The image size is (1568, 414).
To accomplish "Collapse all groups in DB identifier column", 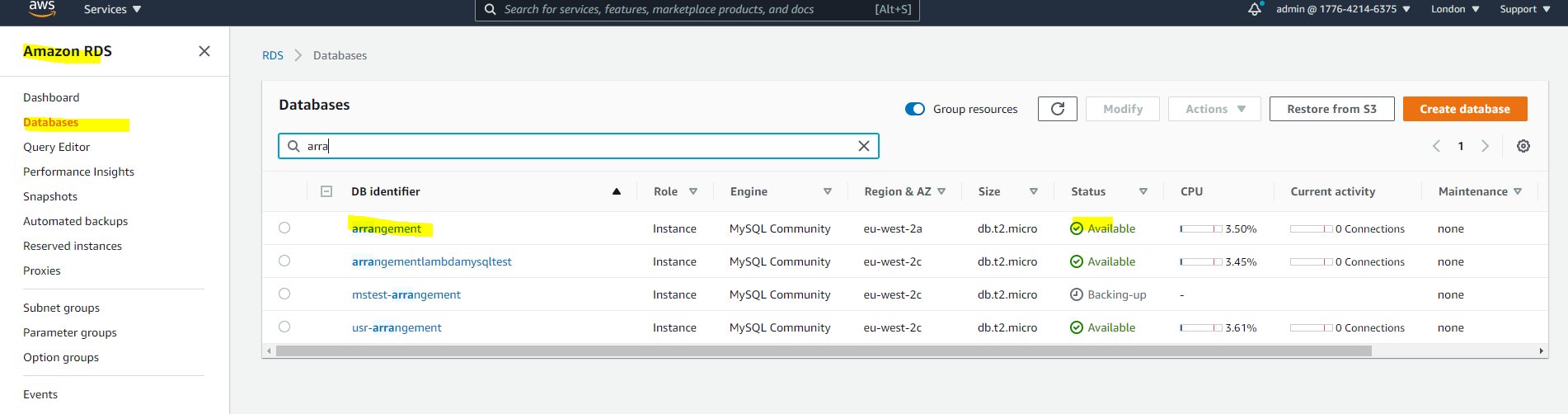I will (326, 191).
